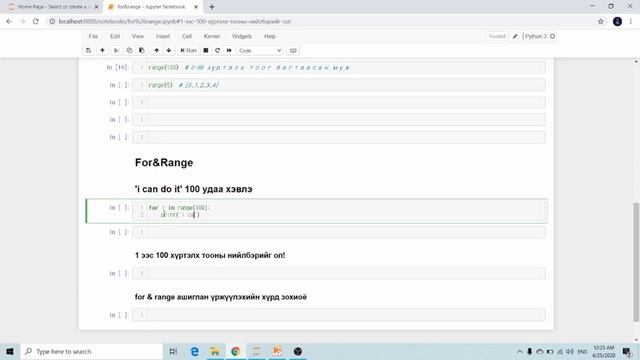Reload the current page
The width and height of the screenshot is (640, 360).
36,21
